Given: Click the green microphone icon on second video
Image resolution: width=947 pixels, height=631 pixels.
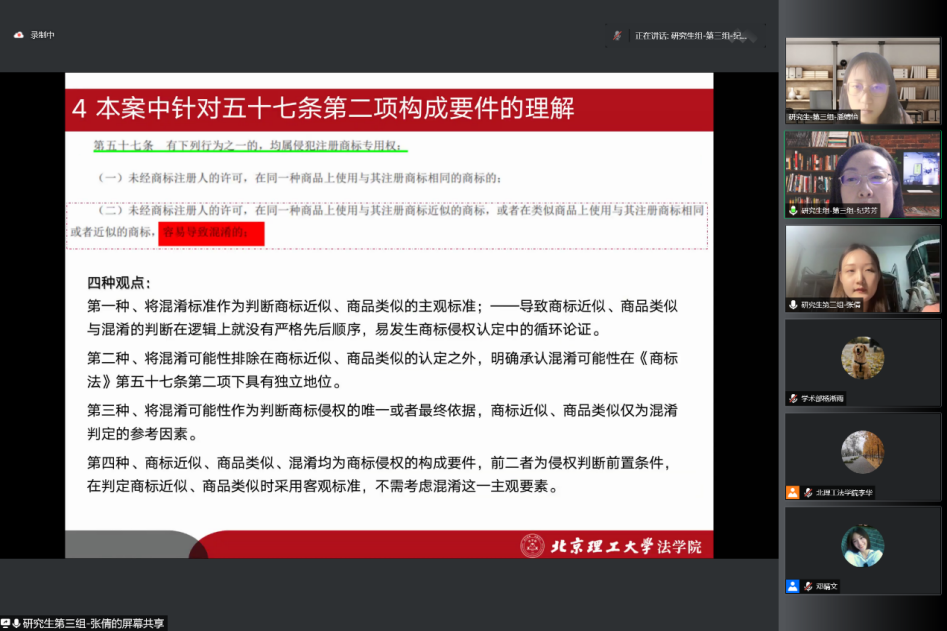Looking at the screenshot, I should [x=793, y=211].
